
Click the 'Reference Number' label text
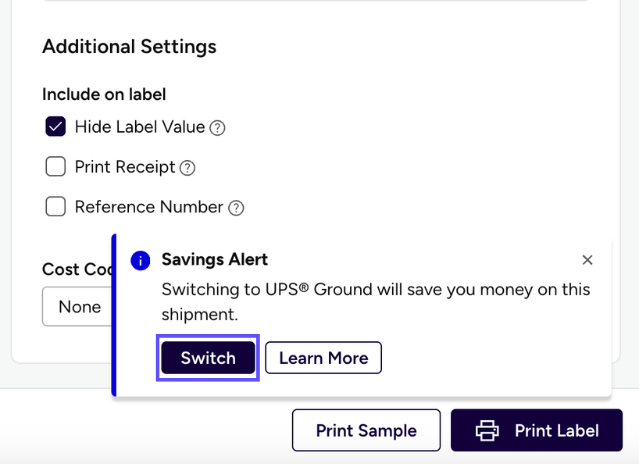coord(149,207)
